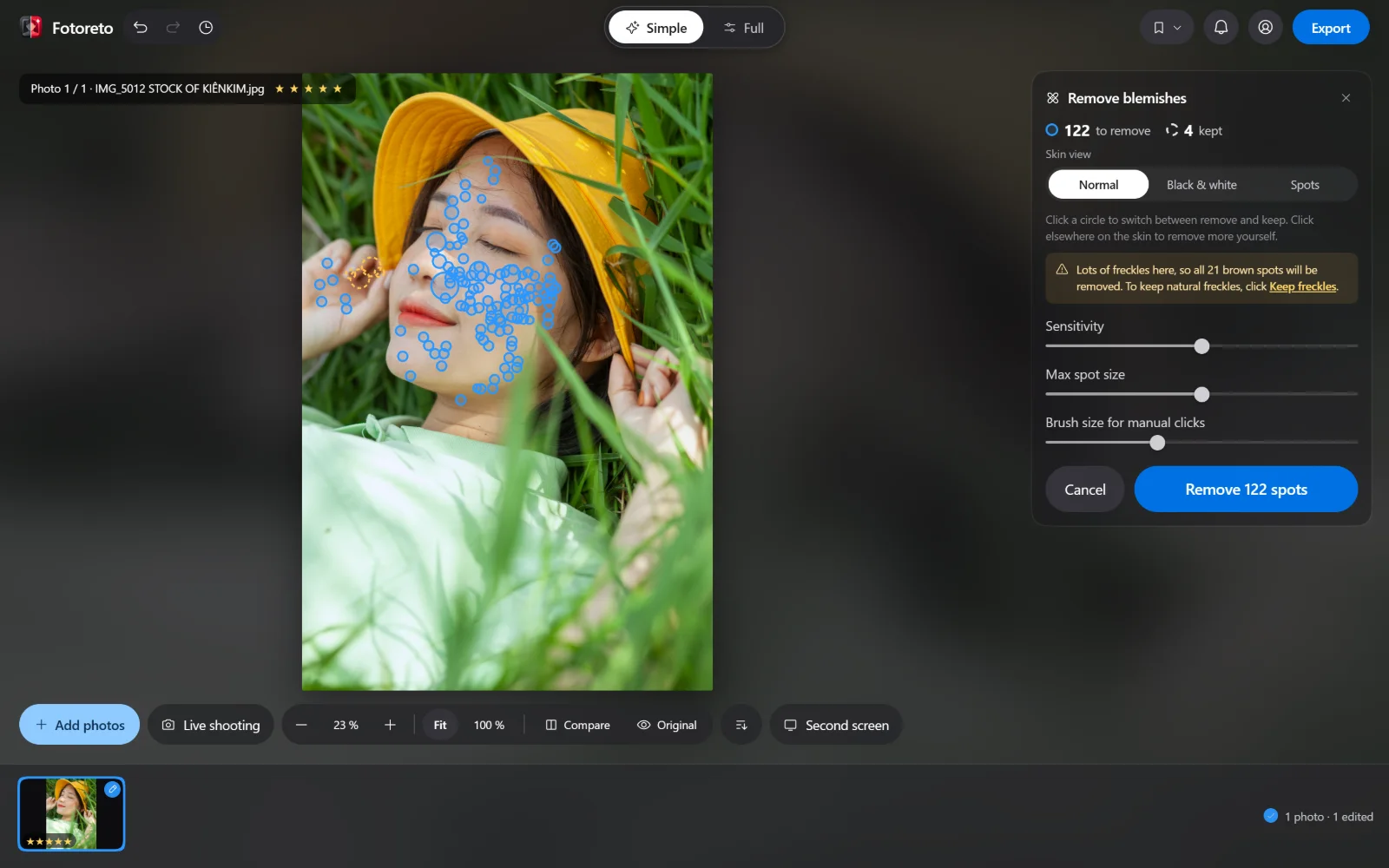Click the five-star rating on photo label
This screenshot has width=1389, height=868.
[308, 89]
